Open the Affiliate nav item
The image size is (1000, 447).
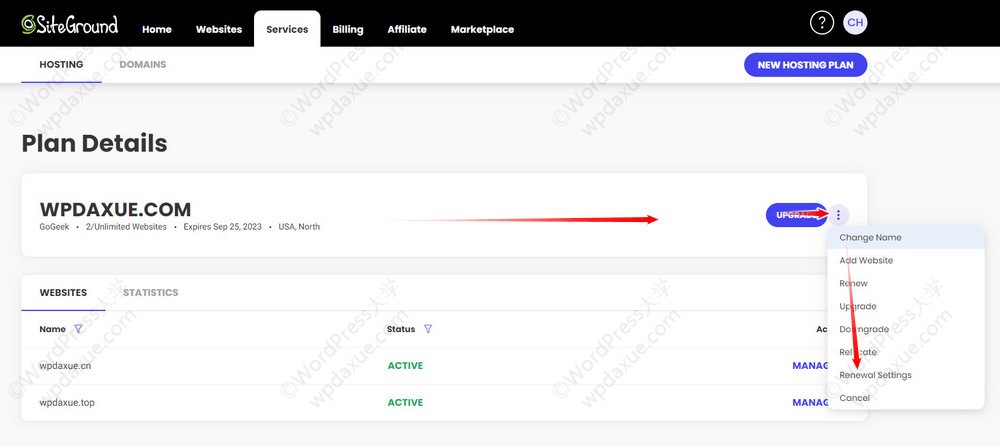coord(407,29)
